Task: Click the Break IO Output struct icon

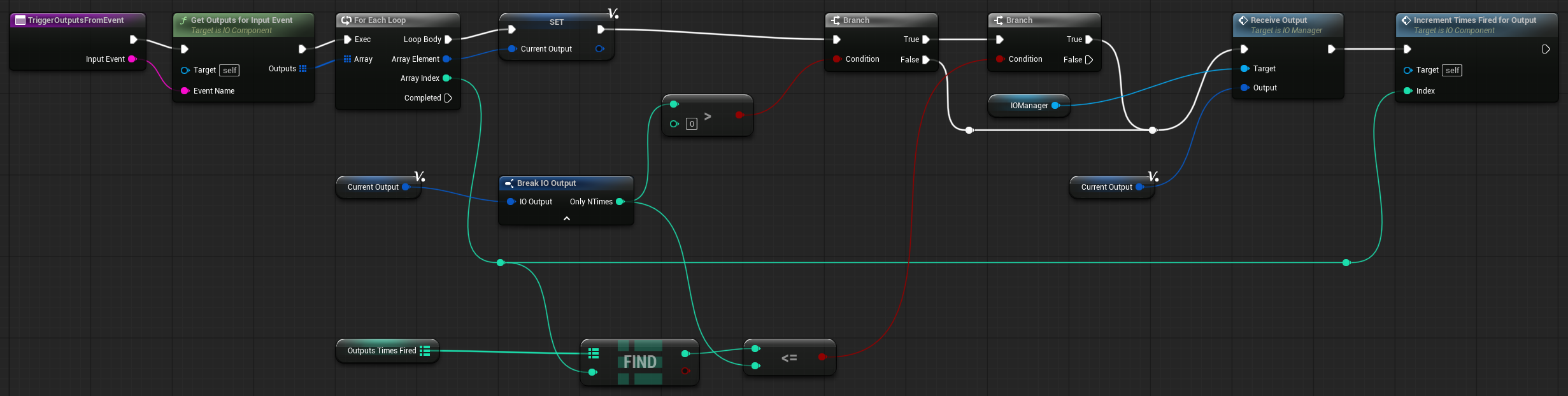Action: 509,183
